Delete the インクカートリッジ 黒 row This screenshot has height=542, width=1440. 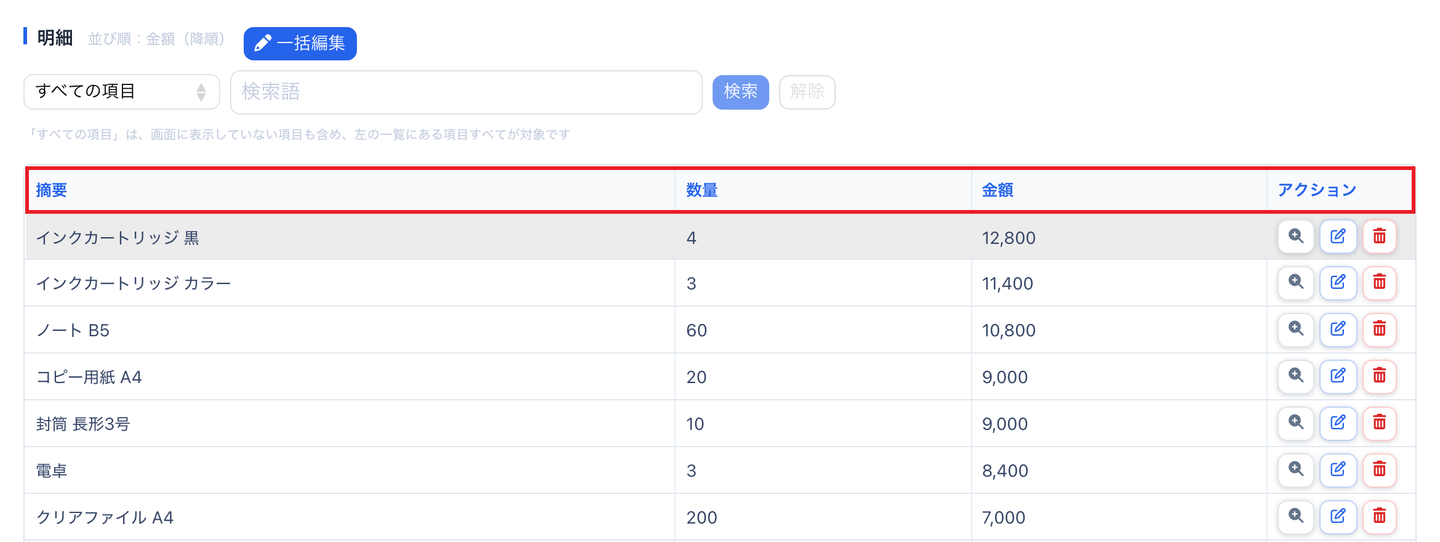[x=1379, y=237]
